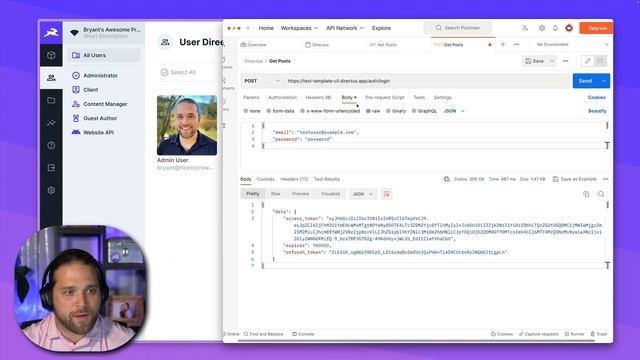Copy the response body with copy icon
This screenshot has width=640, height=360.
click(586, 194)
